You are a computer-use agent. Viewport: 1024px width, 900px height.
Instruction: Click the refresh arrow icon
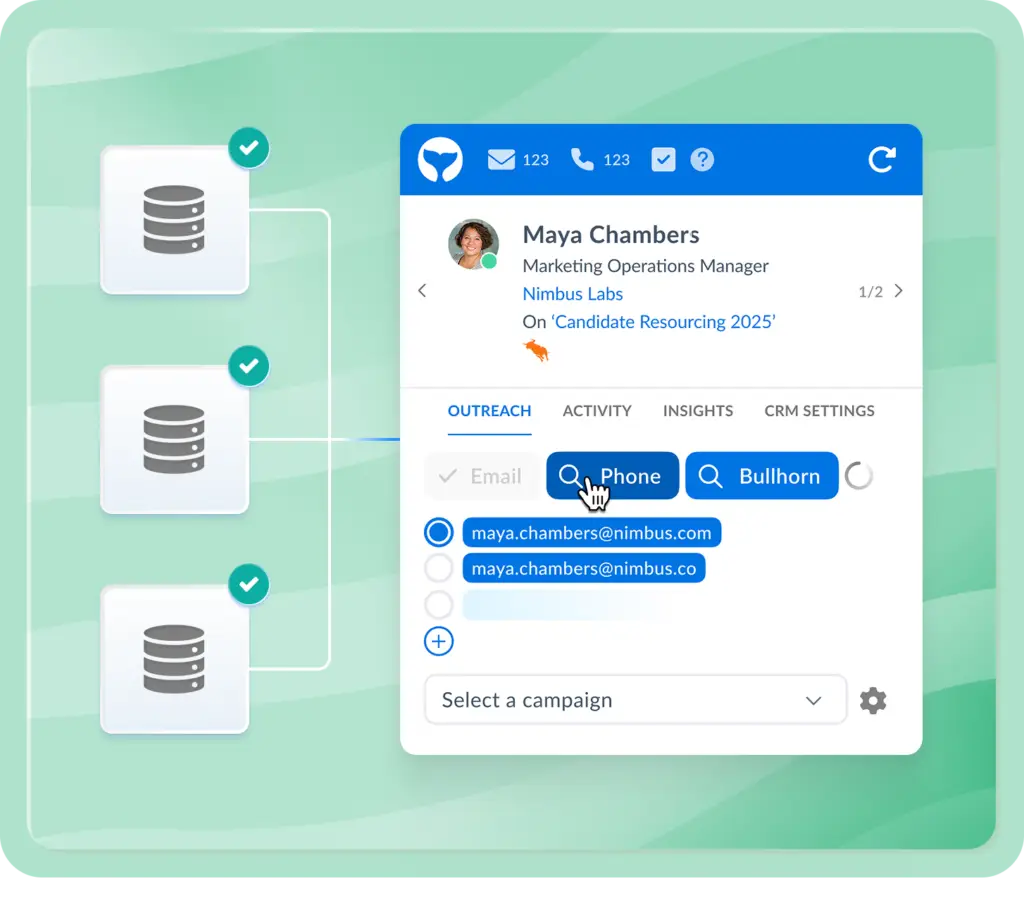click(882, 159)
